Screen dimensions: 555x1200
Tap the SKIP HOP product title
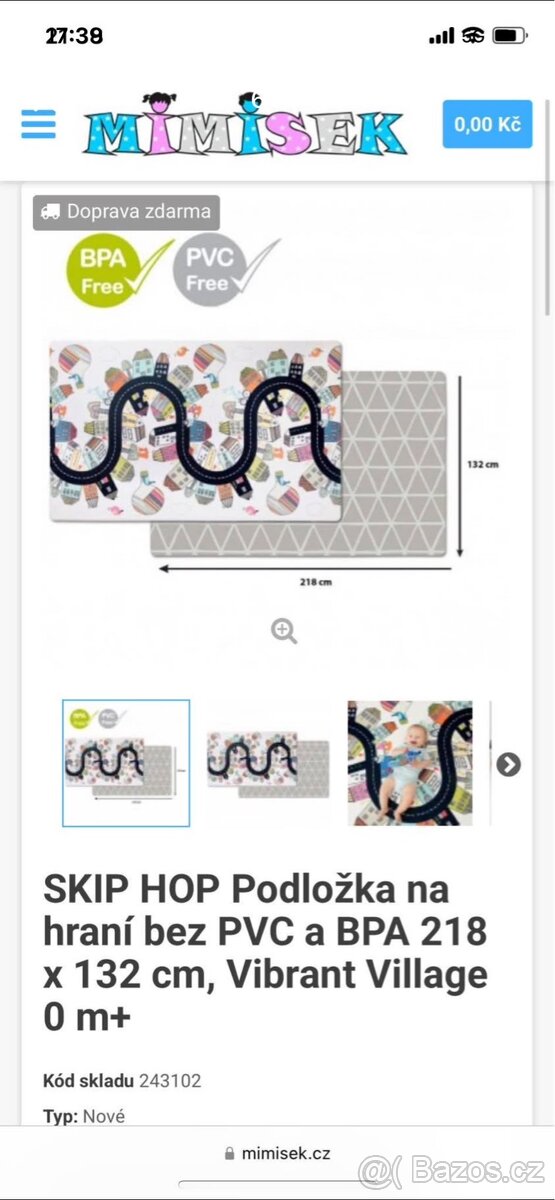(x=265, y=938)
